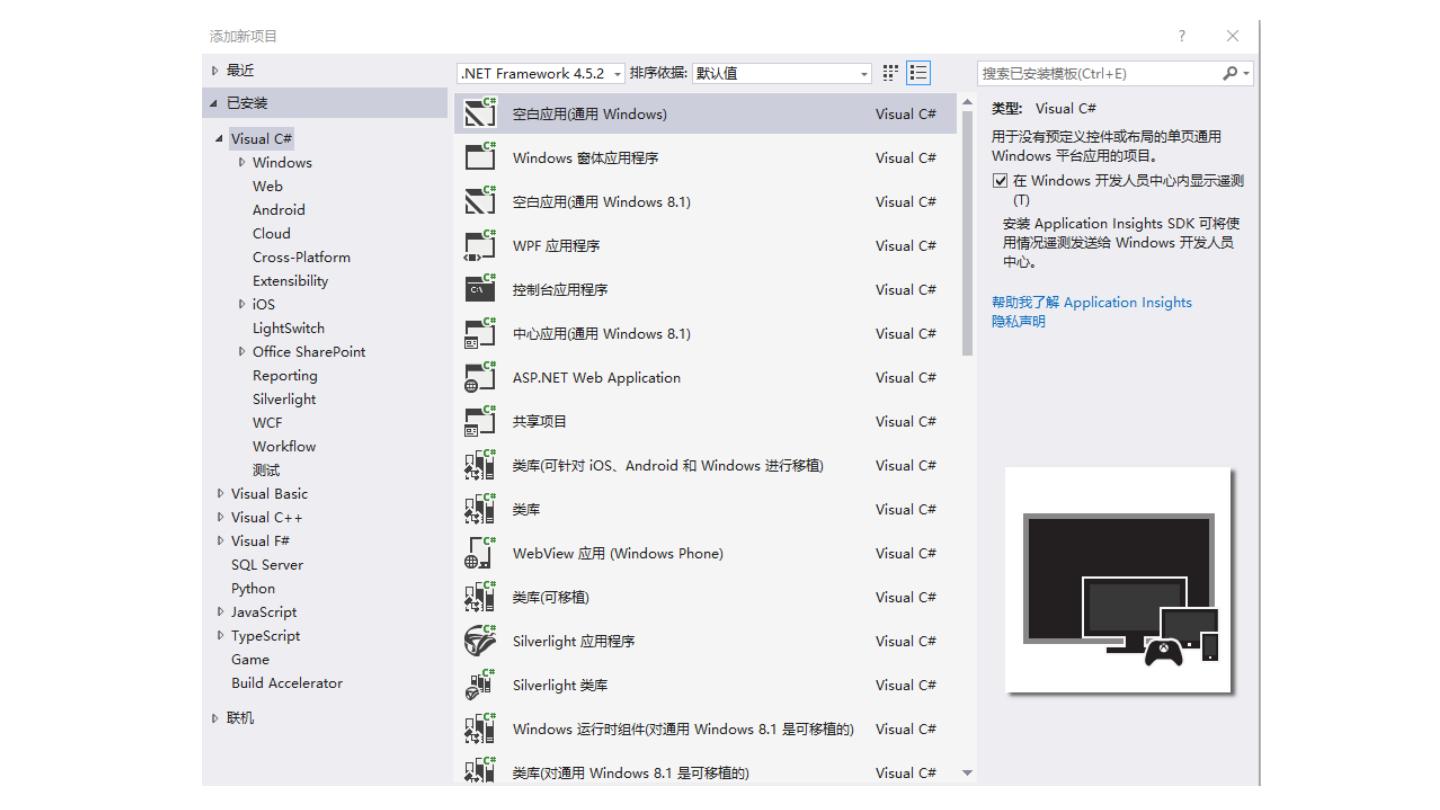
Task: Expand the Visual Basic node
Action: click(221, 494)
